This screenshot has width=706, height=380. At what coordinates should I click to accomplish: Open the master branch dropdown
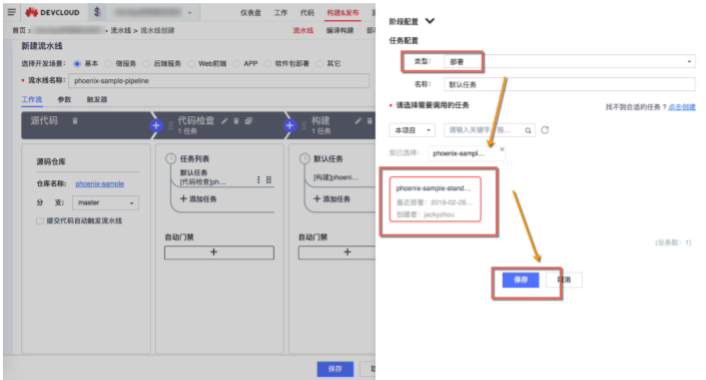click(x=105, y=203)
